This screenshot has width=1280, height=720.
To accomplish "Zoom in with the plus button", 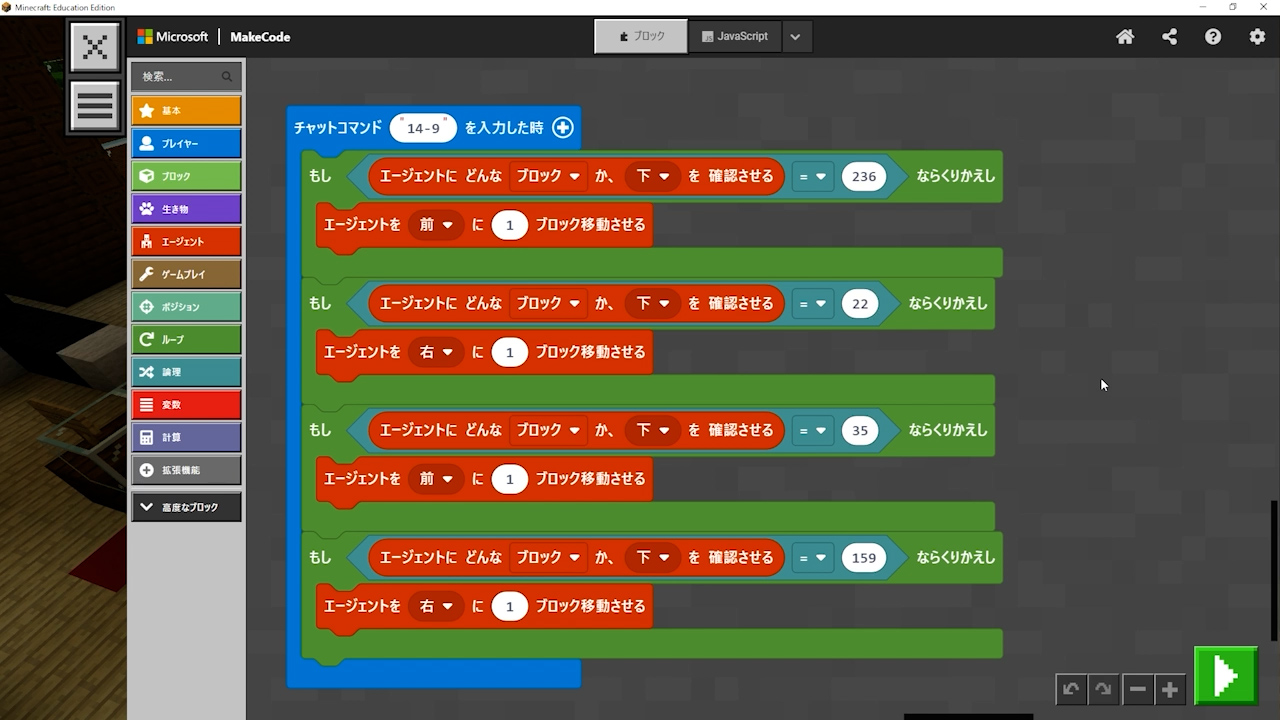I will pos(1170,689).
